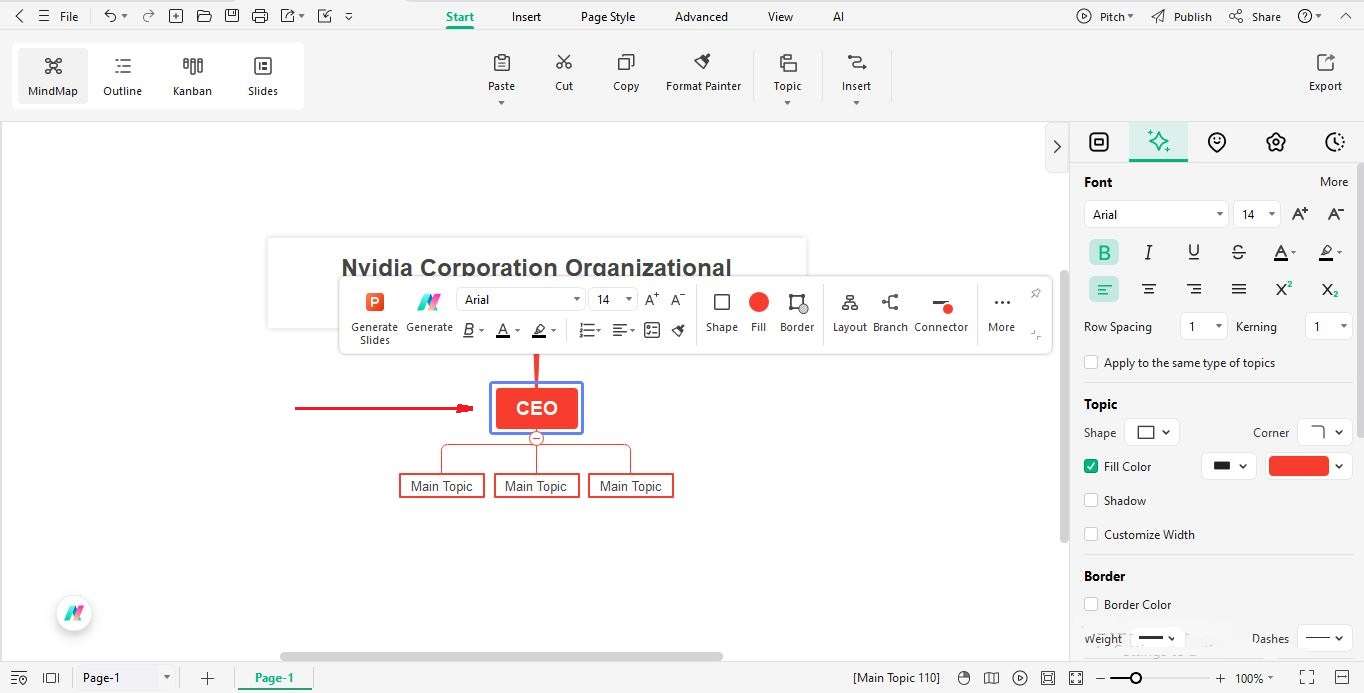Open the emoji sticker panel tab
Viewport: 1364px width, 693px height.
(x=1216, y=142)
